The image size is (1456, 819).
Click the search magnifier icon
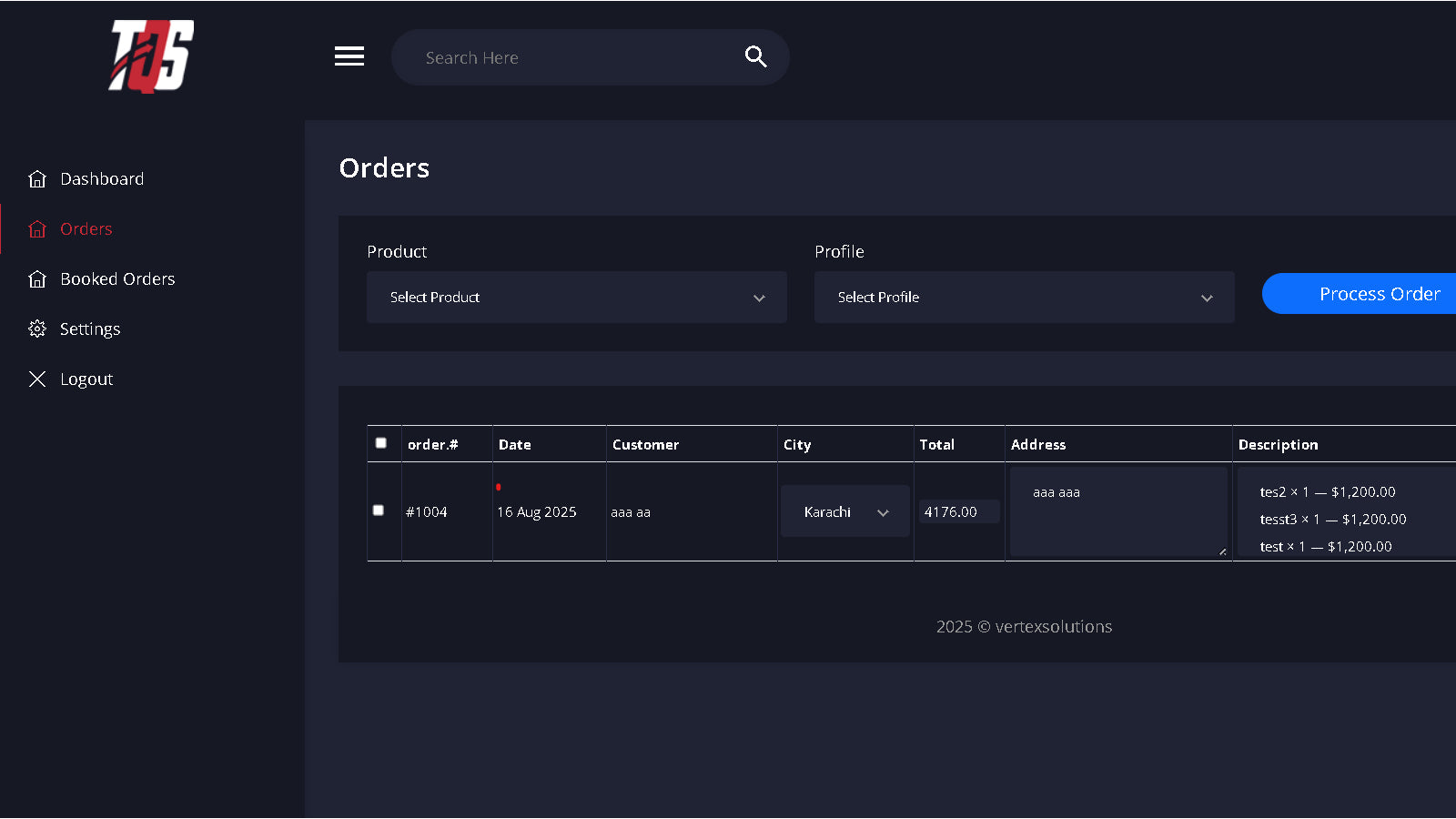tap(755, 56)
